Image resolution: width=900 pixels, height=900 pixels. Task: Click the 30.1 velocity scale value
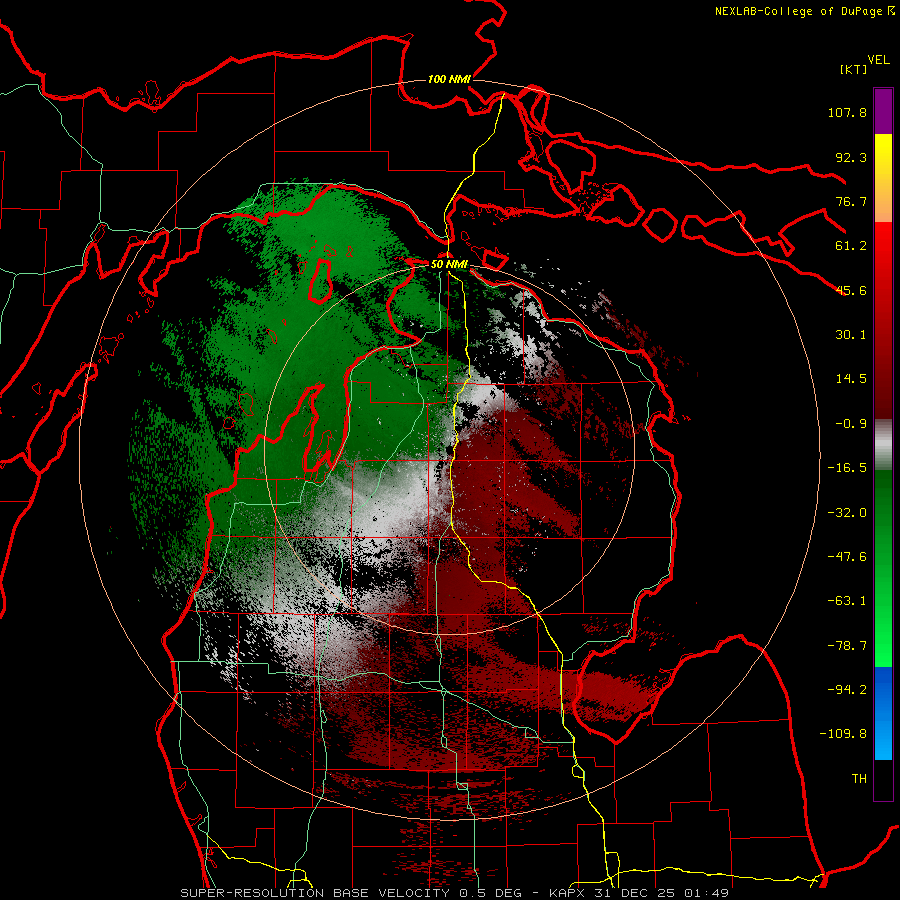pyautogui.click(x=851, y=335)
